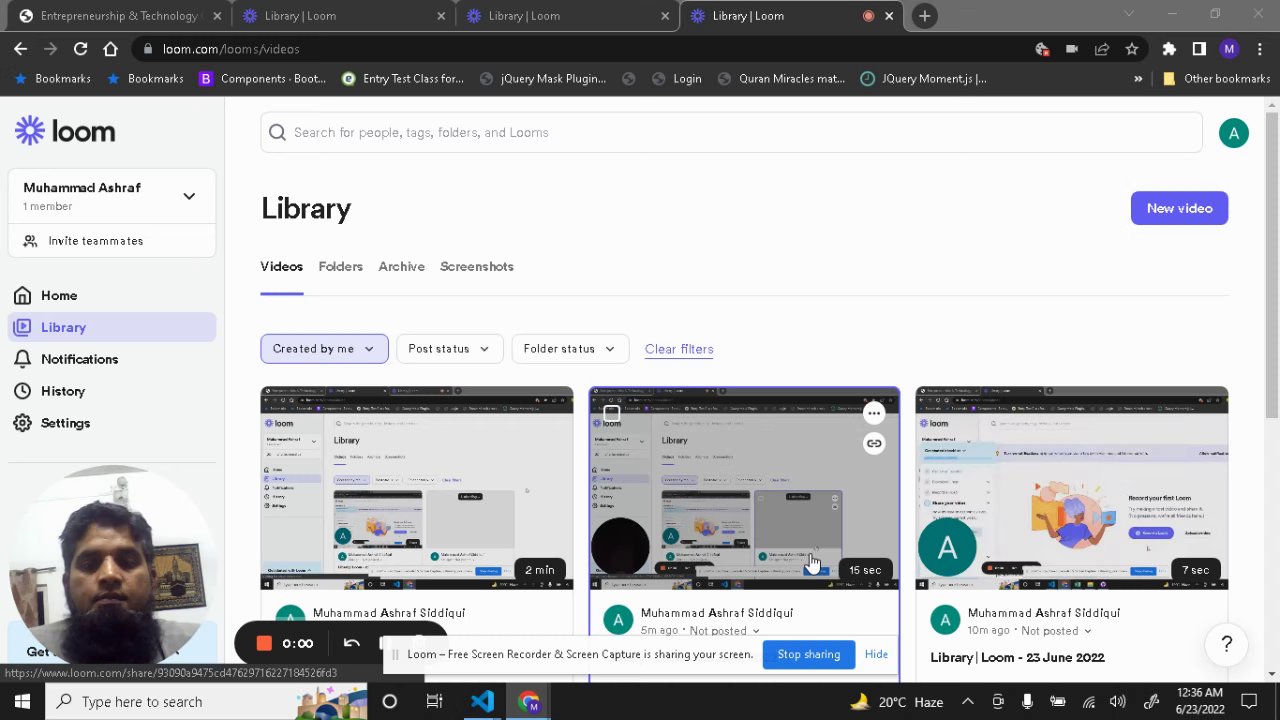The height and width of the screenshot is (720, 1280).
Task: Click the Home icon in the sidebar
Action: (x=22, y=295)
